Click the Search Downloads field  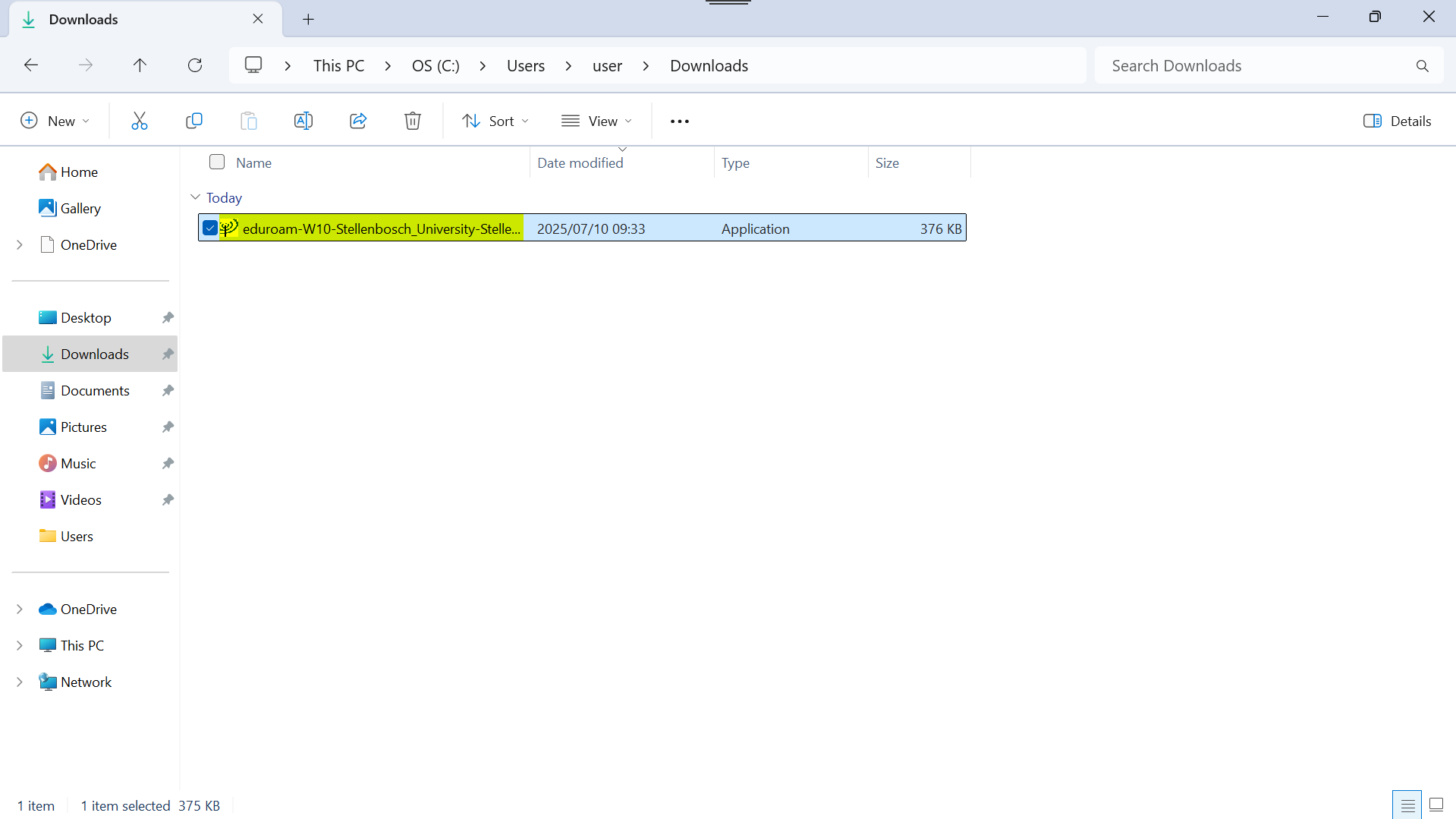(x=1256, y=66)
